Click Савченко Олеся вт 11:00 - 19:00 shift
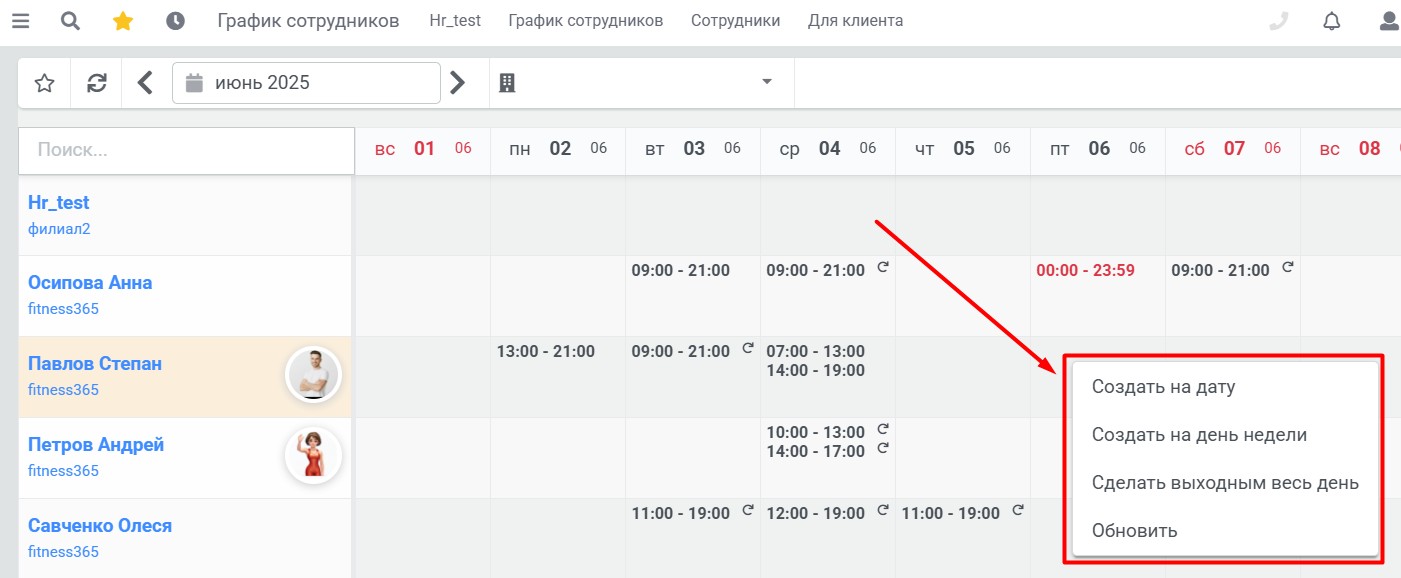The width and height of the screenshot is (1401, 578). tap(681, 514)
